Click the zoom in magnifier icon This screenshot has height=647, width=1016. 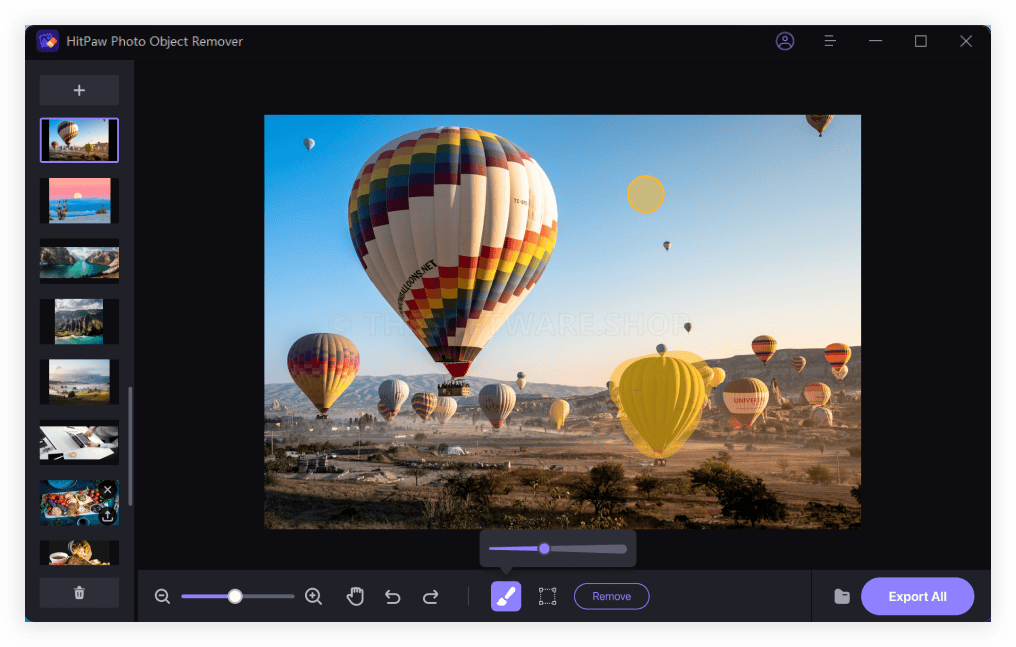click(x=313, y=596)
